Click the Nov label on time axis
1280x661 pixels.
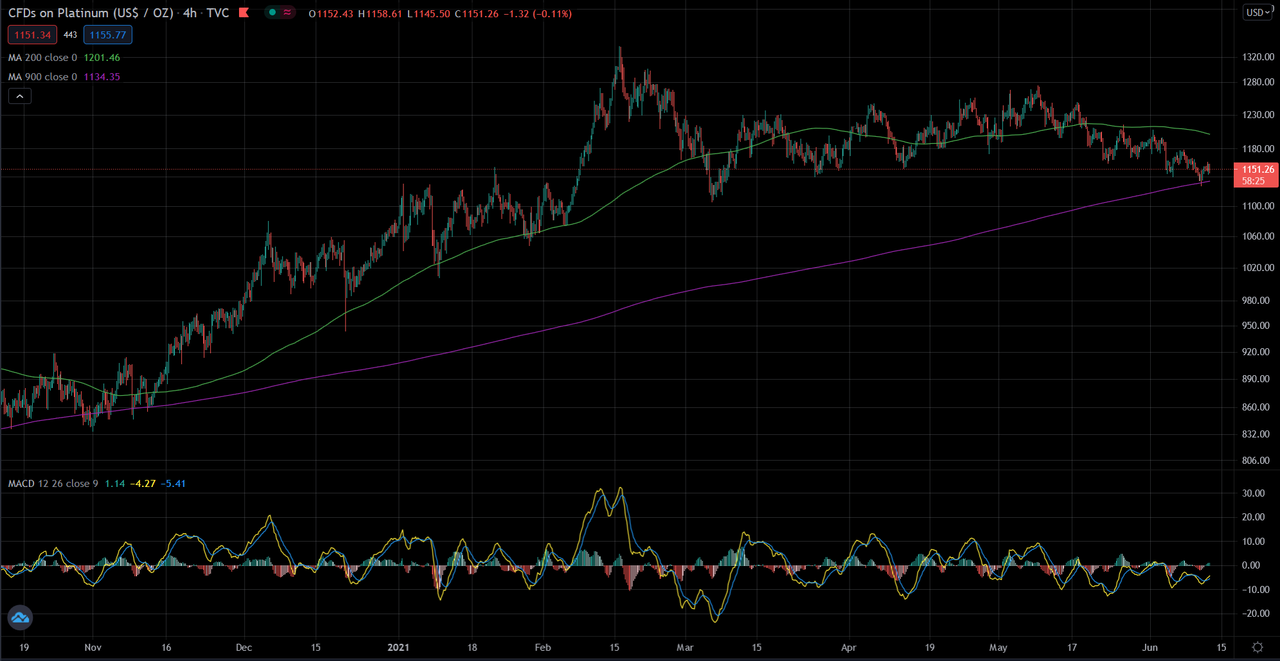coord(91,647)
